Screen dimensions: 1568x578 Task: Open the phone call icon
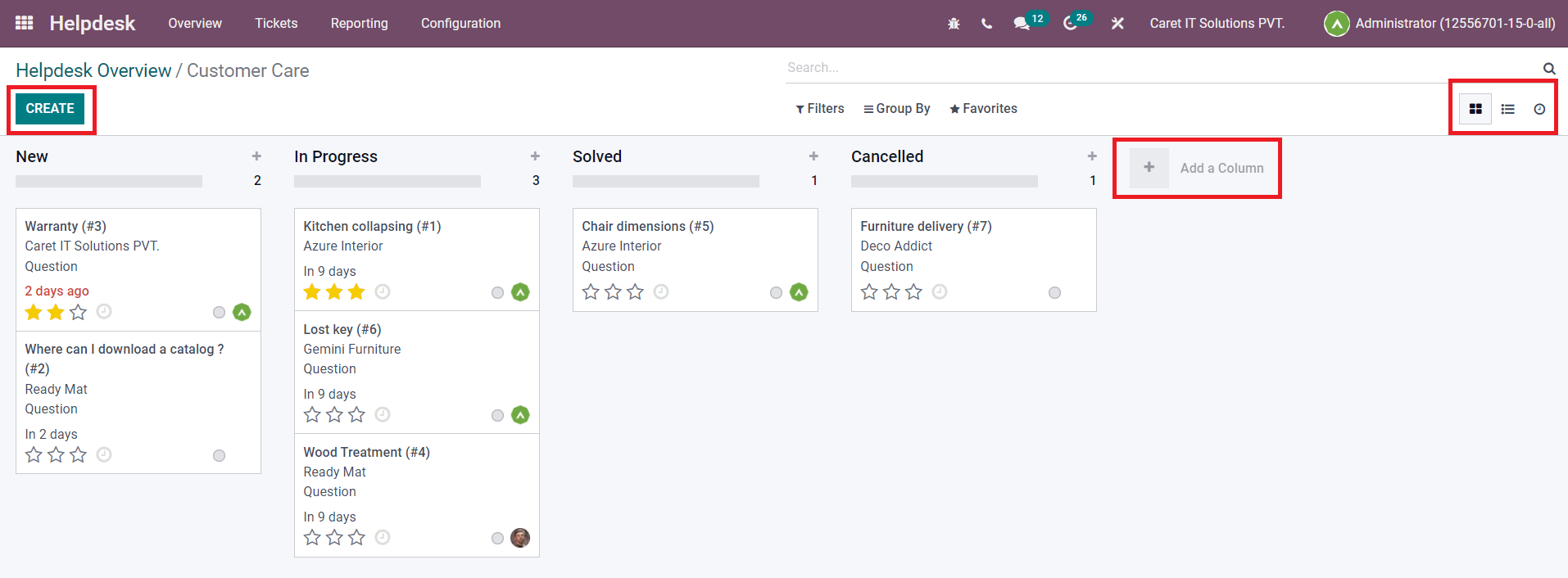986,24
